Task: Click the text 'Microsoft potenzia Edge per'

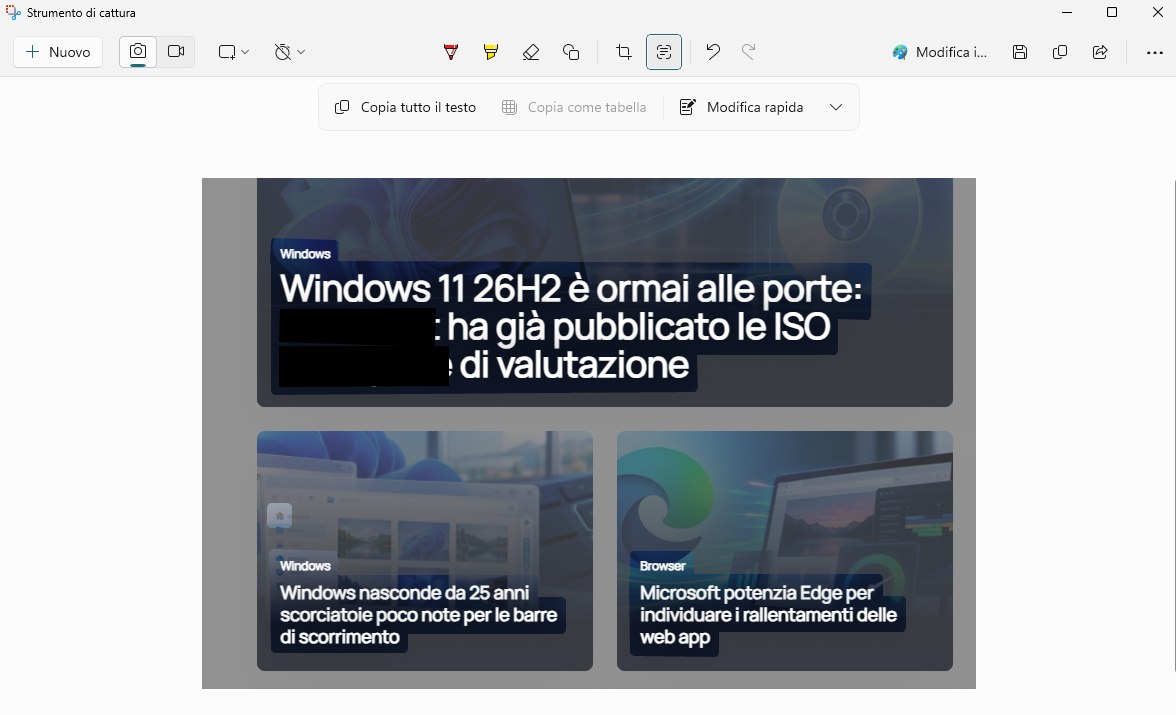Action: tap(757, 593)
